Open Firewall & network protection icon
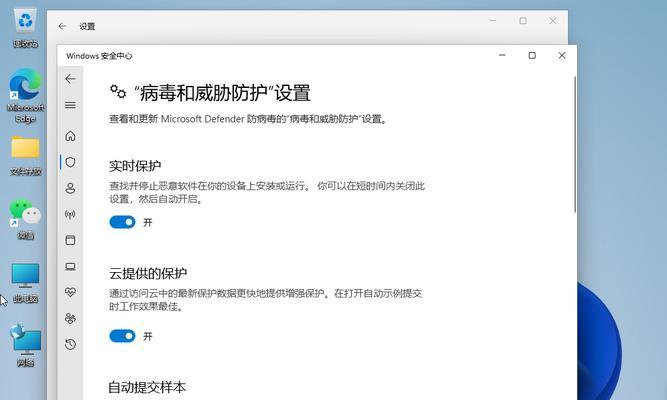667x400 pixels. [70, 214]
